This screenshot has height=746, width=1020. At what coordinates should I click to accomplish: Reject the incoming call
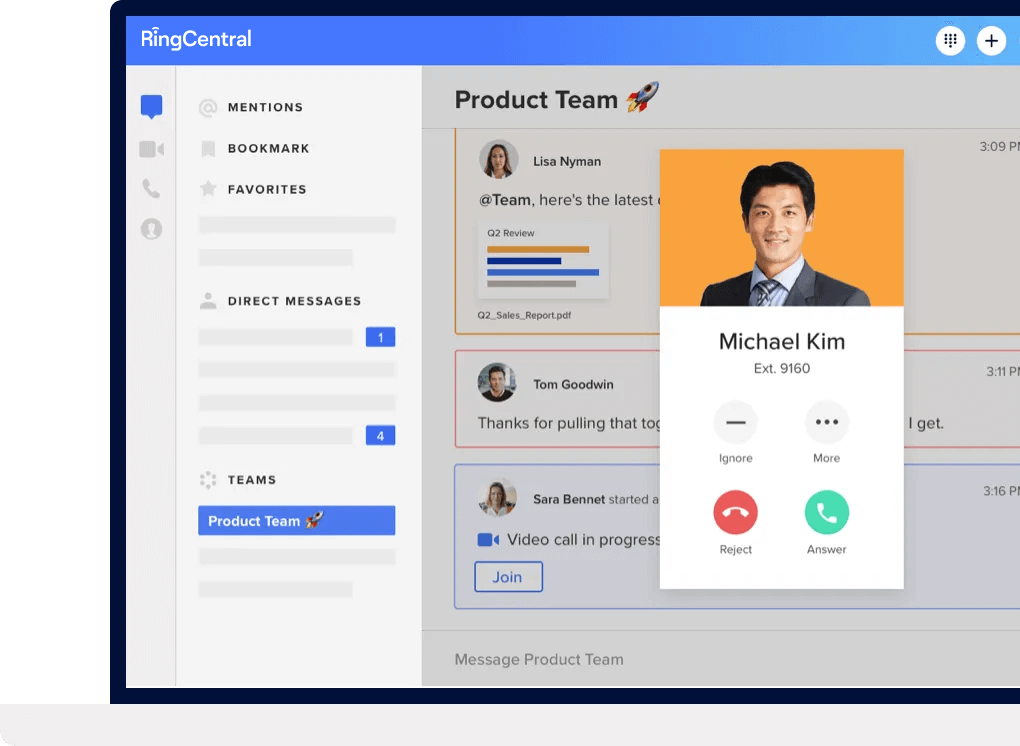coord(735,512)
